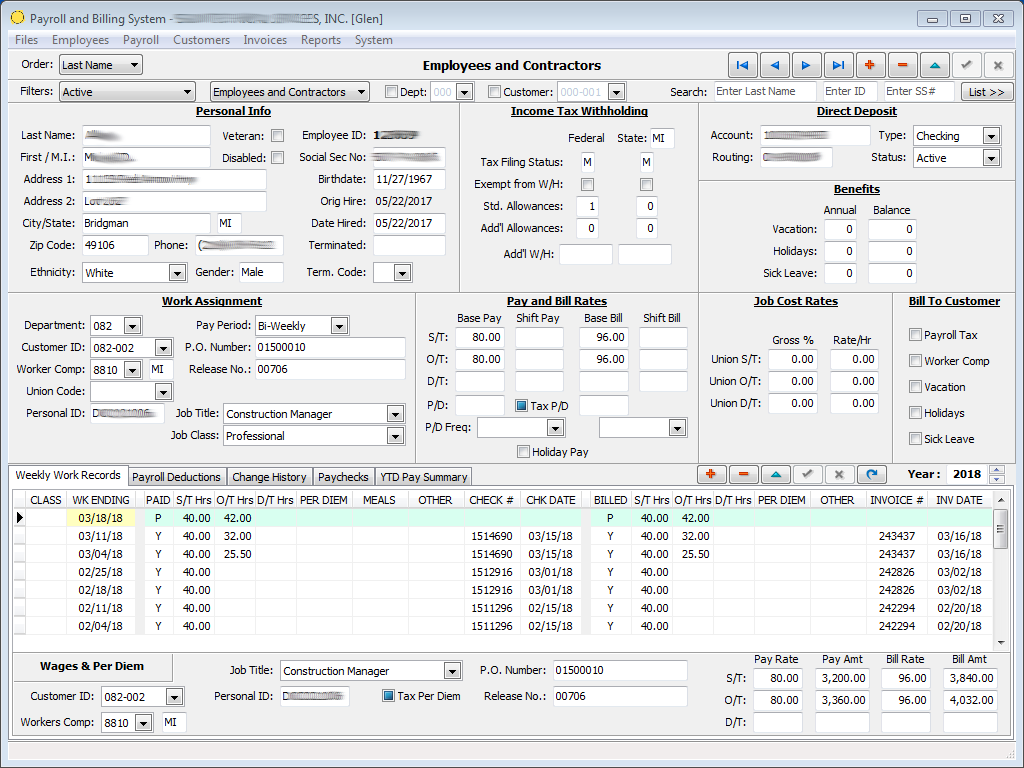1024x768 pixels.
Task: Go to next employee record
Action: pos(807,65)
